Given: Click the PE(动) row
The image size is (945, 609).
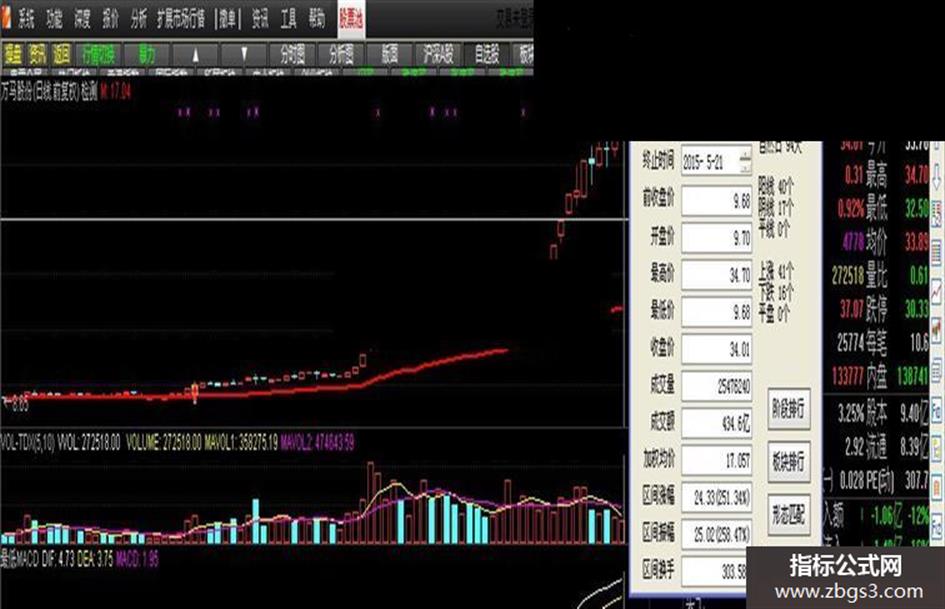Looking at the screenshot, I should pyautogui.click(x=897, y=481).
